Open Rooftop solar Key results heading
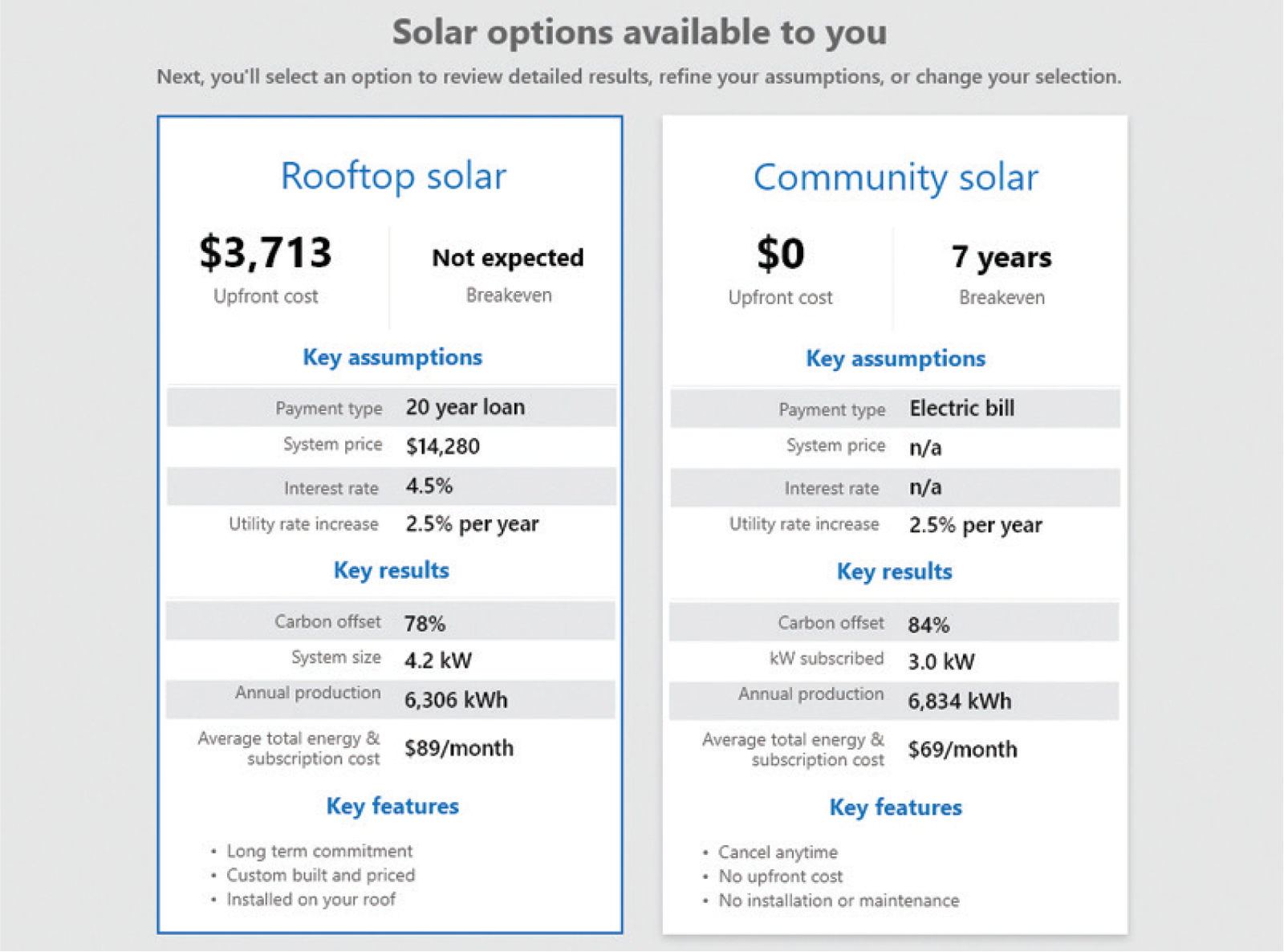 click(x=392, y=571)
